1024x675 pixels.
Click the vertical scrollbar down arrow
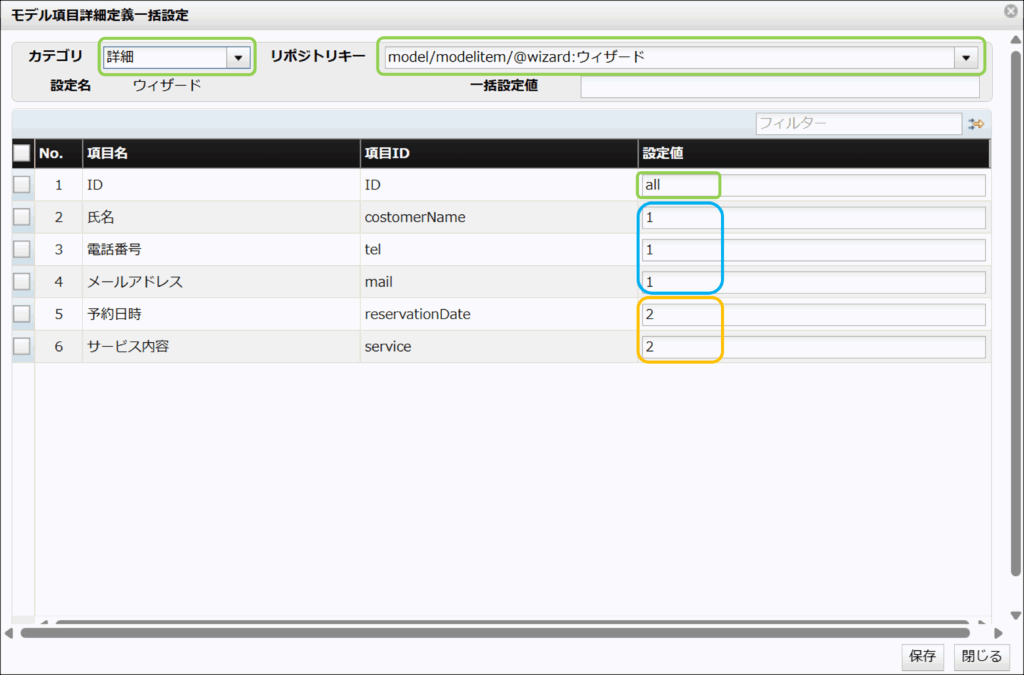[1016, 615]
